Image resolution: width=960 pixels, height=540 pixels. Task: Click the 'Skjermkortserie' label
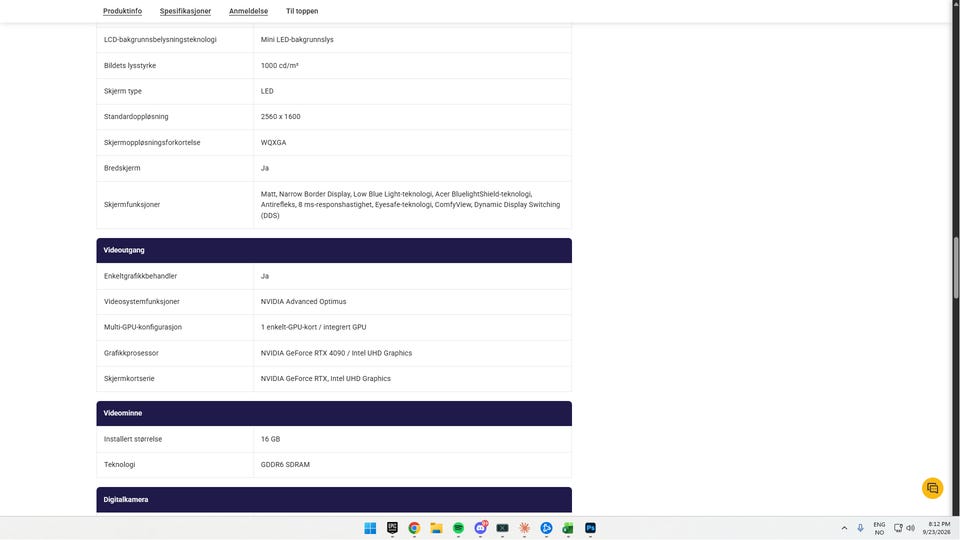(x=129, y=378)
